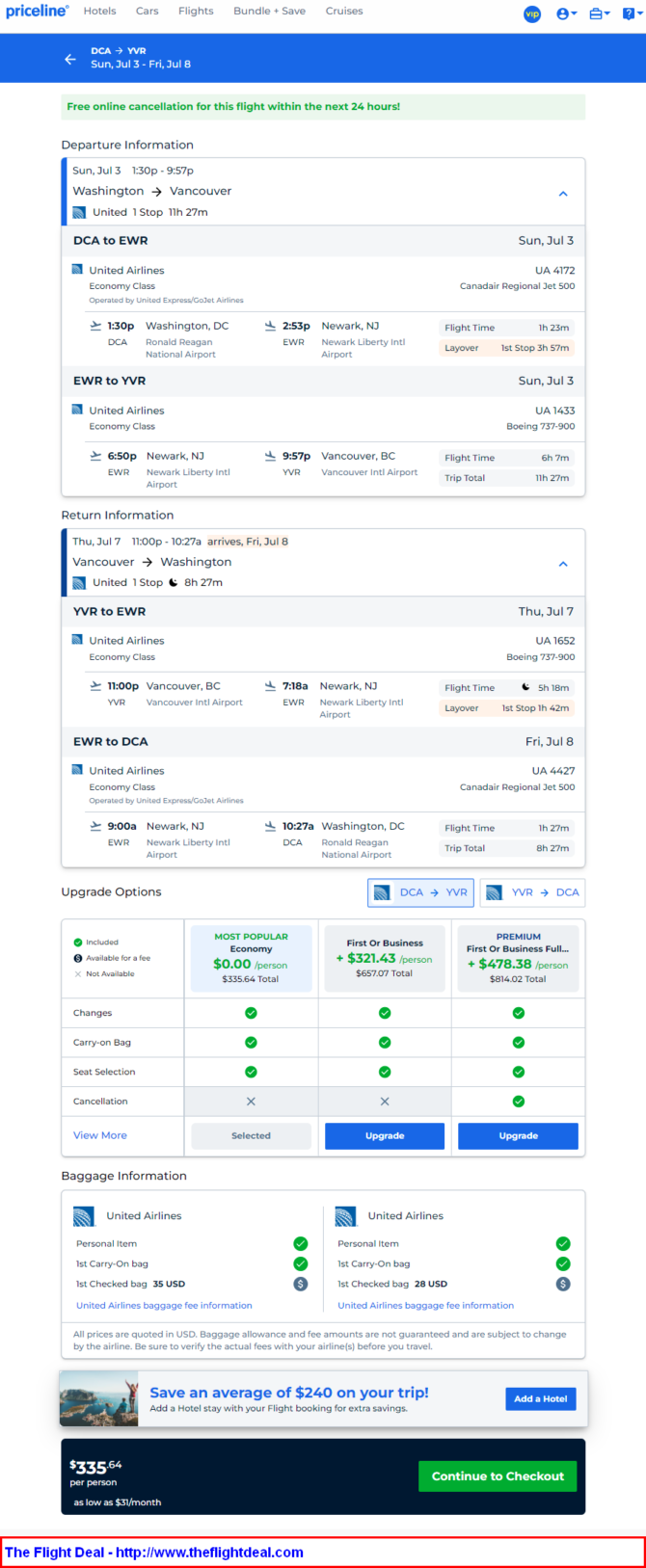
Task: Choose the First Or Business fare card
Action: tap(385, 958)
